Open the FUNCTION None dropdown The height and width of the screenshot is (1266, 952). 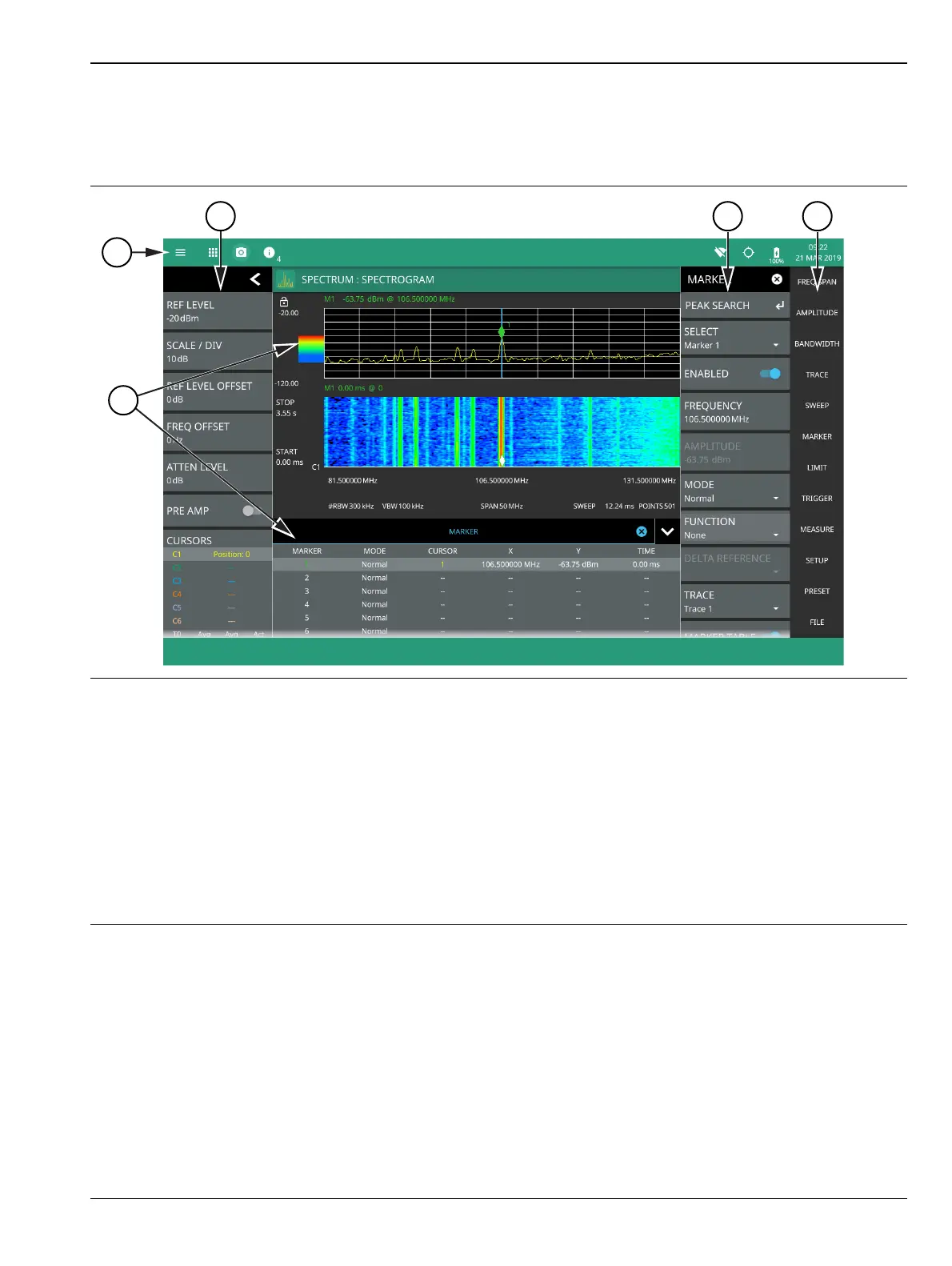click(735, 528)
